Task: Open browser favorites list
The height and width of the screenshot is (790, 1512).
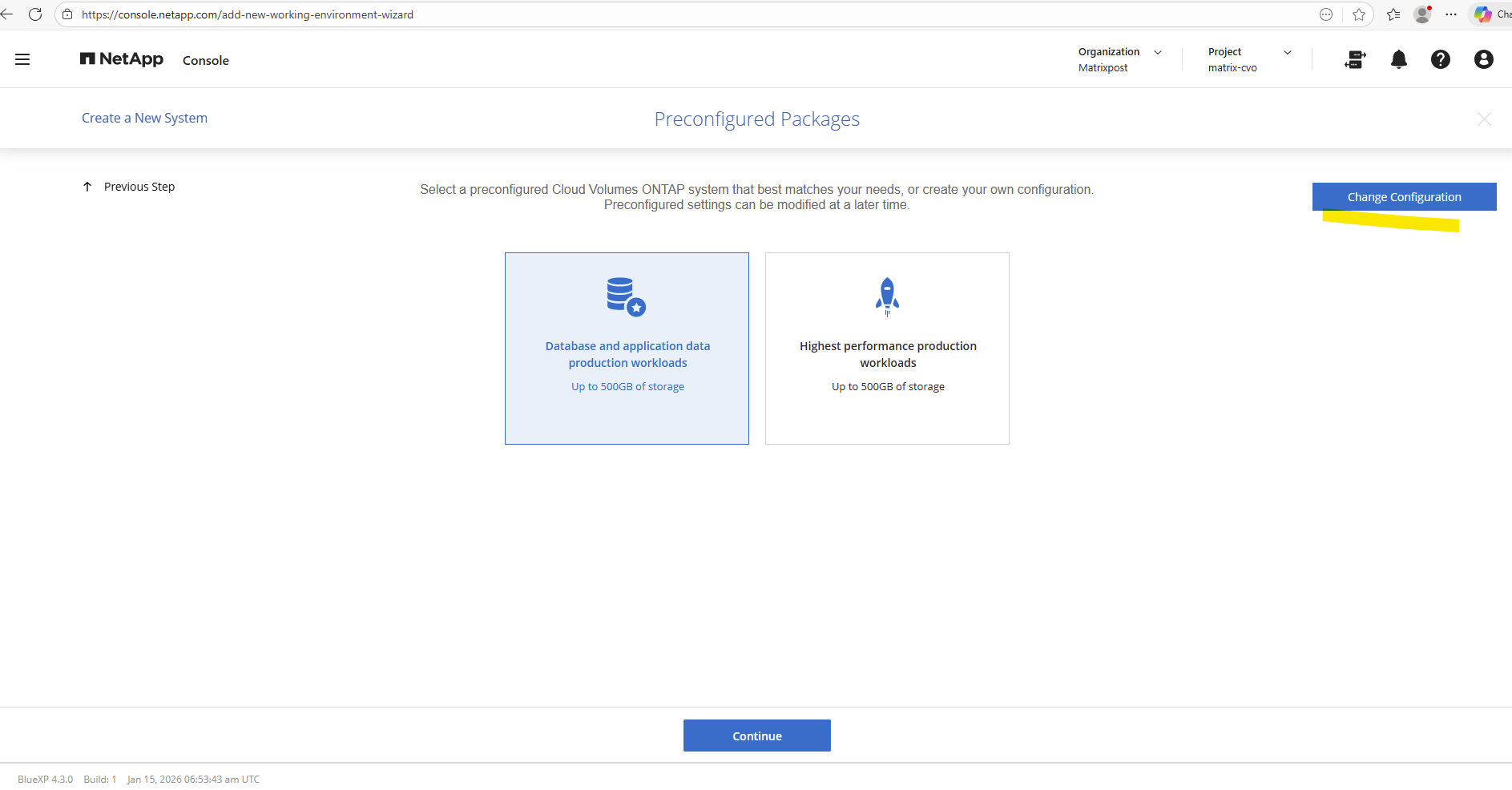Action: click(1393, 14)
